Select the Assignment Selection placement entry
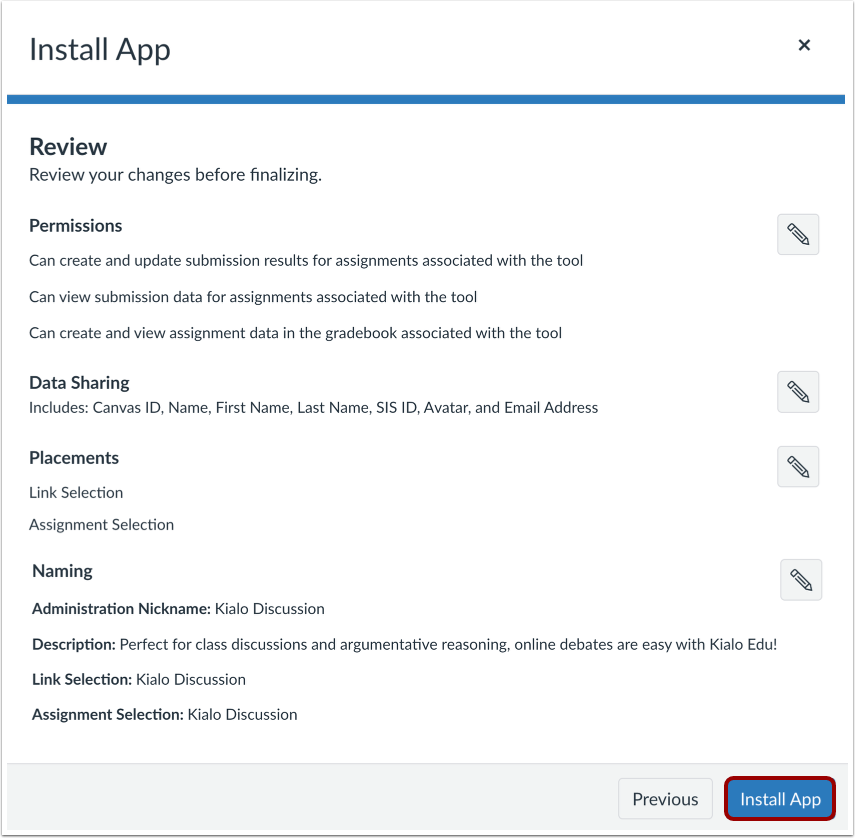The width and height of the screenshot is (855, 838). (101, 524)
